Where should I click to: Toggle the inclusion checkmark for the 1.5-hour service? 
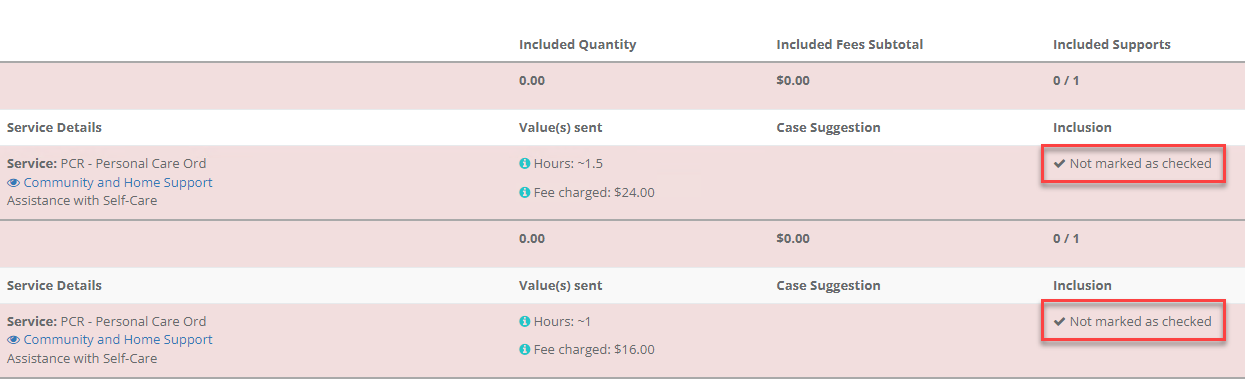pos(1059,163)
